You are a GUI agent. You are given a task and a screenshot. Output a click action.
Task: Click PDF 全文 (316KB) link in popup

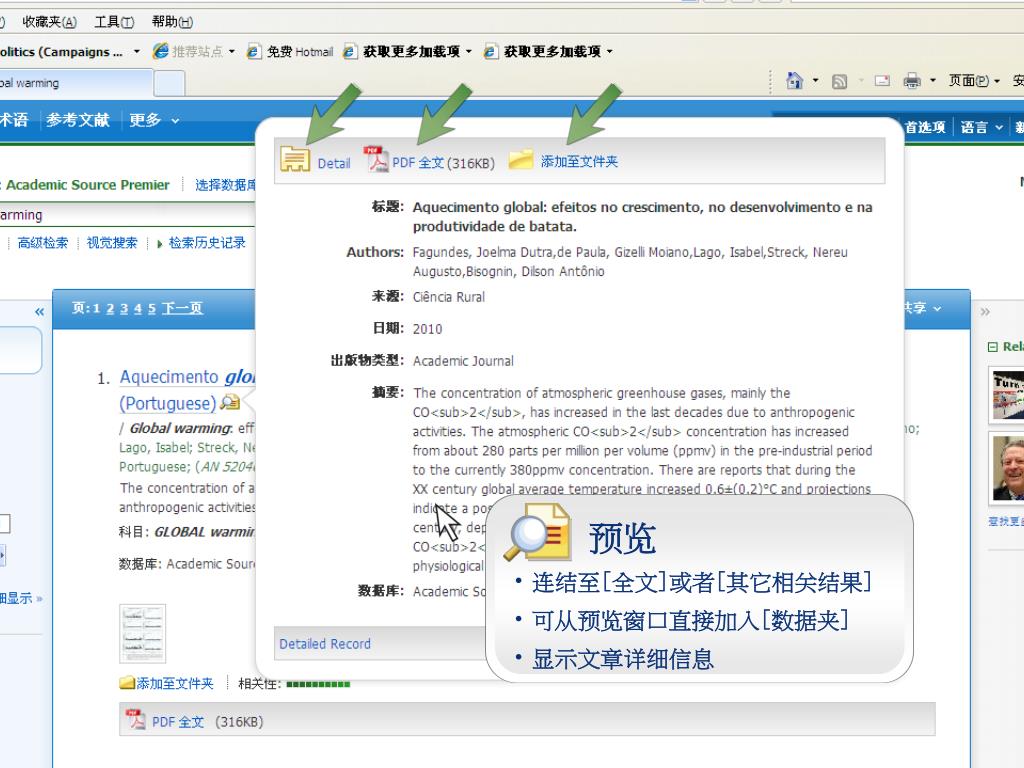[x=443, y=163]
